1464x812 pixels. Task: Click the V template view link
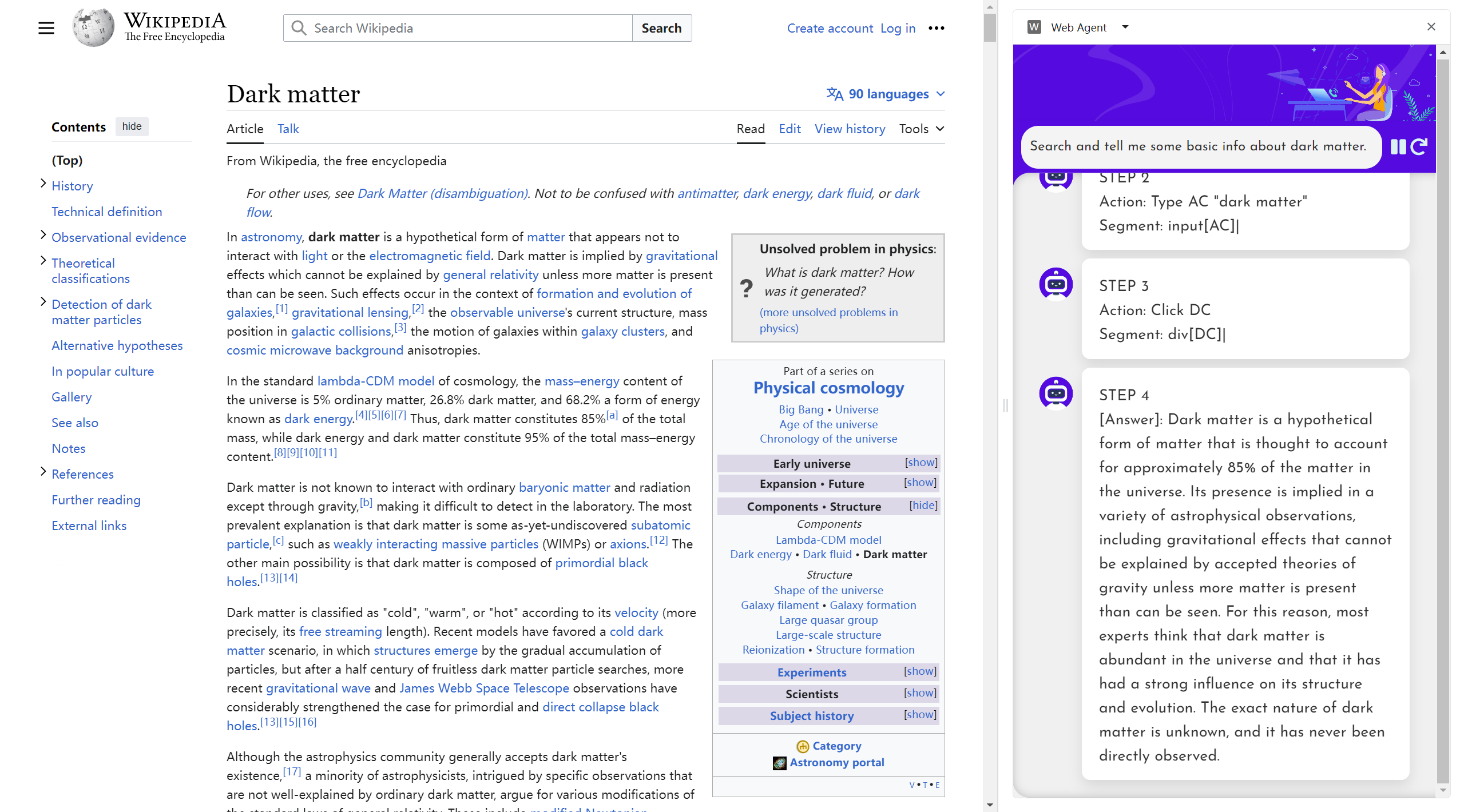(x=911, y=785)
